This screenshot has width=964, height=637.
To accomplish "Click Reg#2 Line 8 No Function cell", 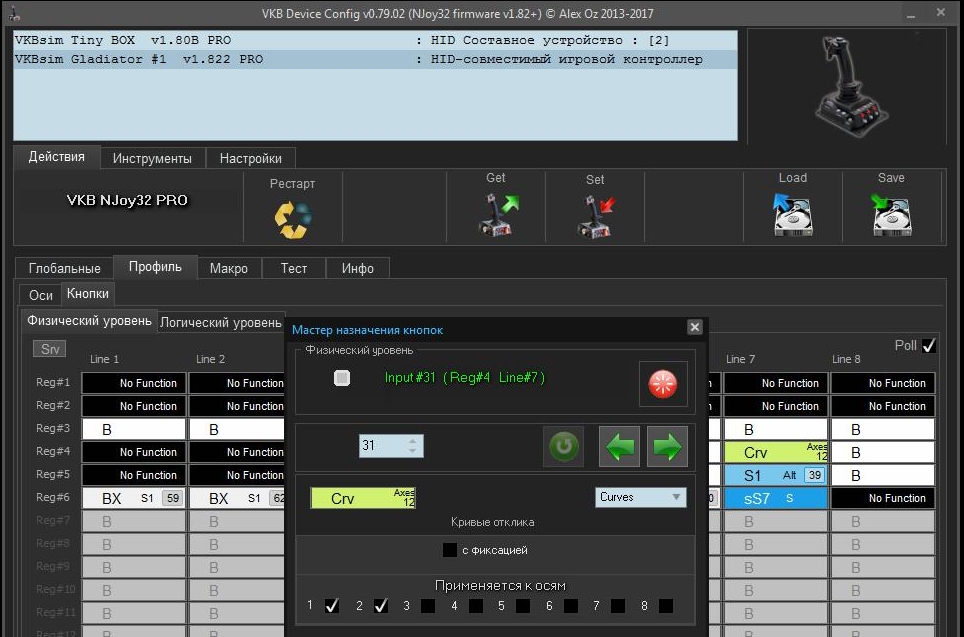I will click(x=883, y=406).
